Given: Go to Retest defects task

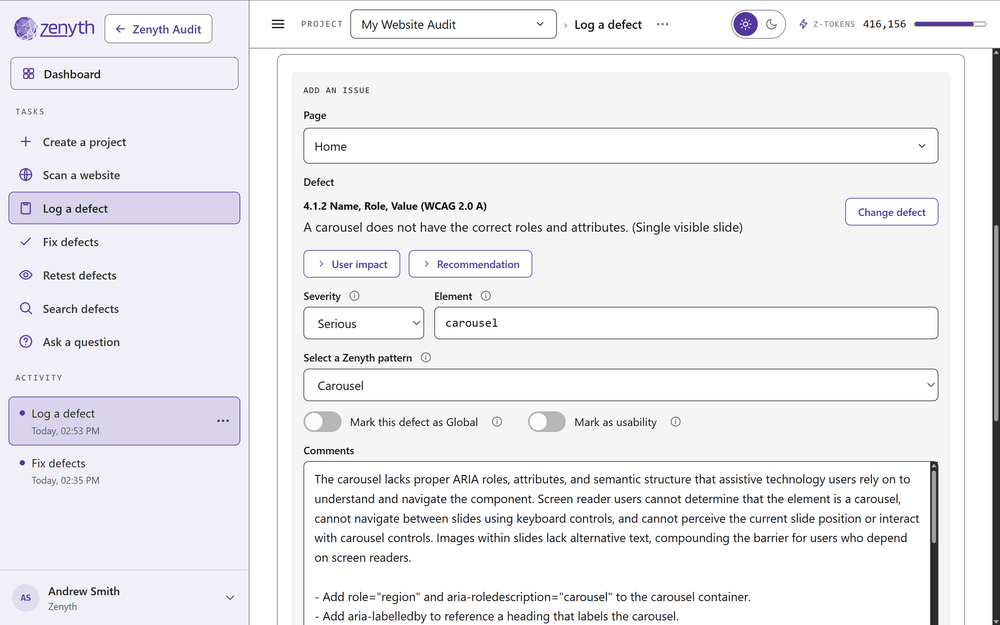Looking at the screenshot, I should pyautogui.click(x=124, y=275).
